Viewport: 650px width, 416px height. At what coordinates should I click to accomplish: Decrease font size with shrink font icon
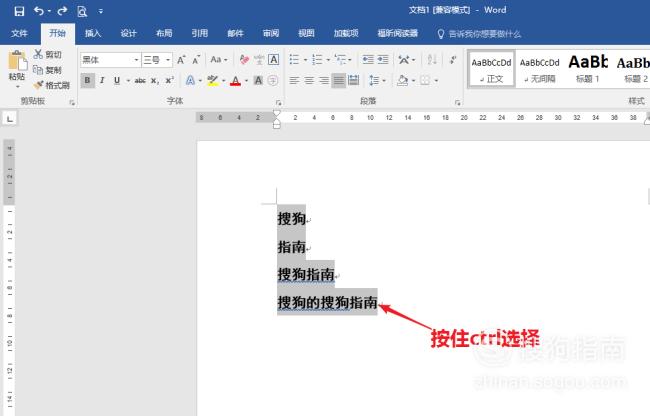coord(196,60)
